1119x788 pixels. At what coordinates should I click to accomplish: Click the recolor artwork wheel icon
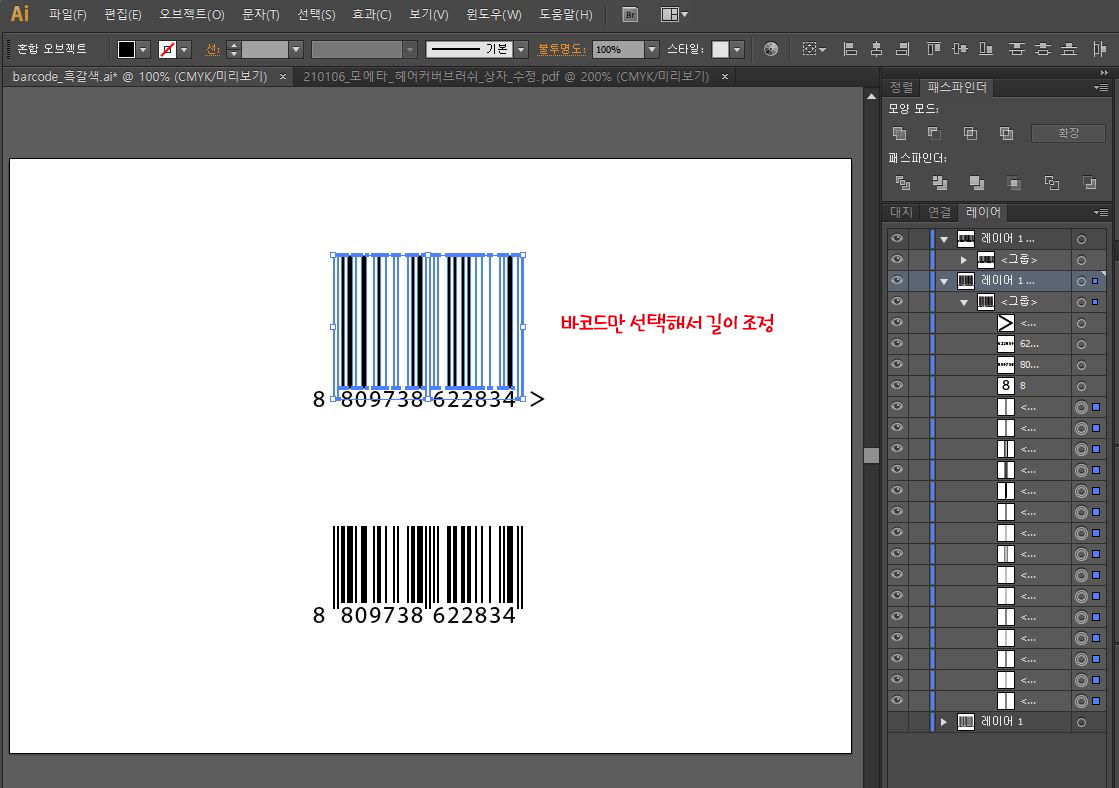(x=771, y=49)
